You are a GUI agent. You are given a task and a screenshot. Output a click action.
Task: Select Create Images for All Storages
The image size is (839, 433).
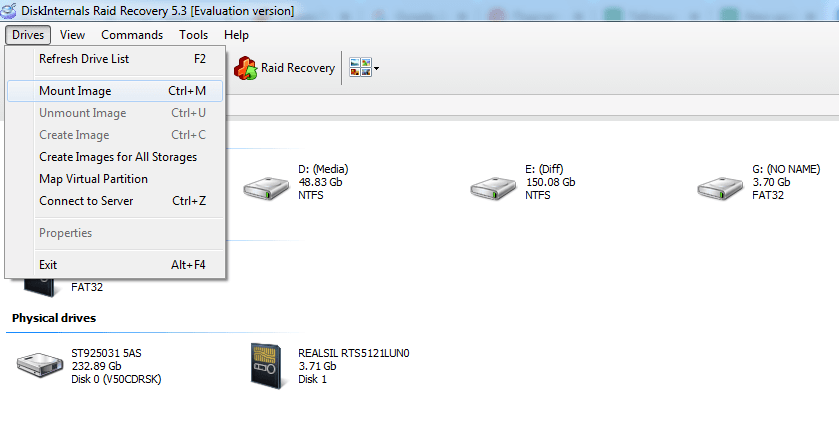118,157
